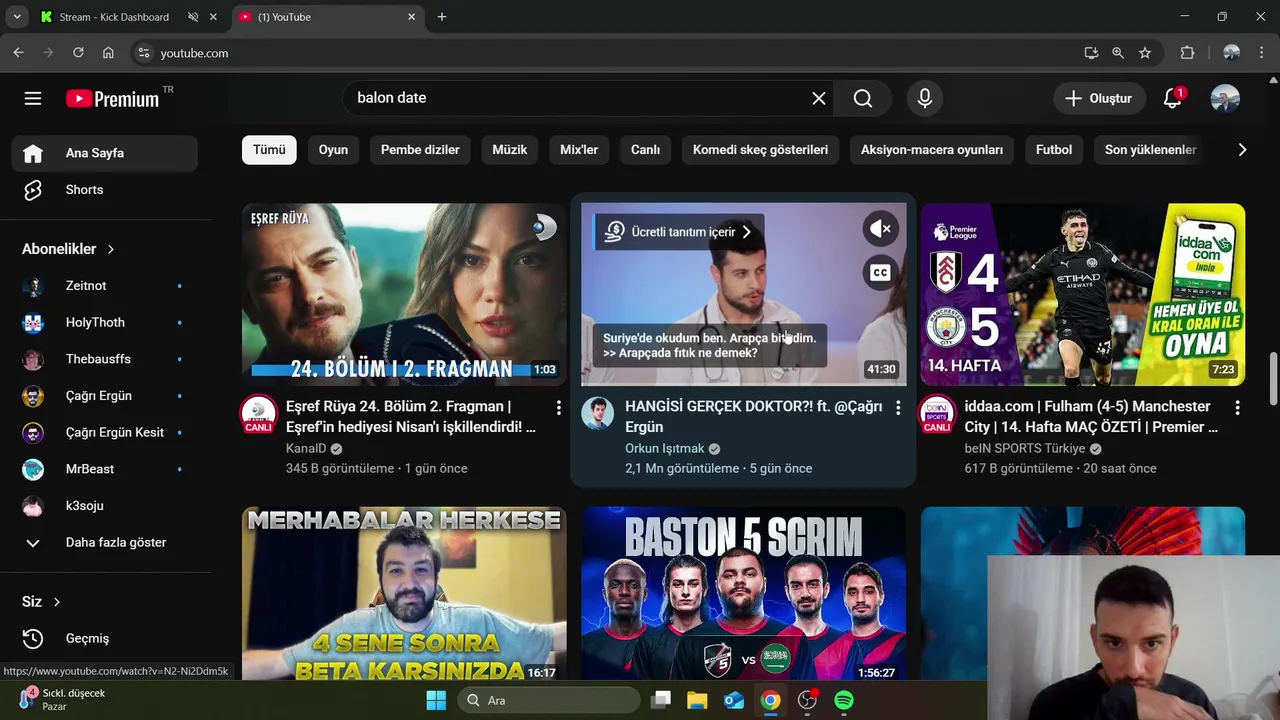1280x720 pixels.
Task: Open more options for Eşref Rüya video
Action: 558,408
